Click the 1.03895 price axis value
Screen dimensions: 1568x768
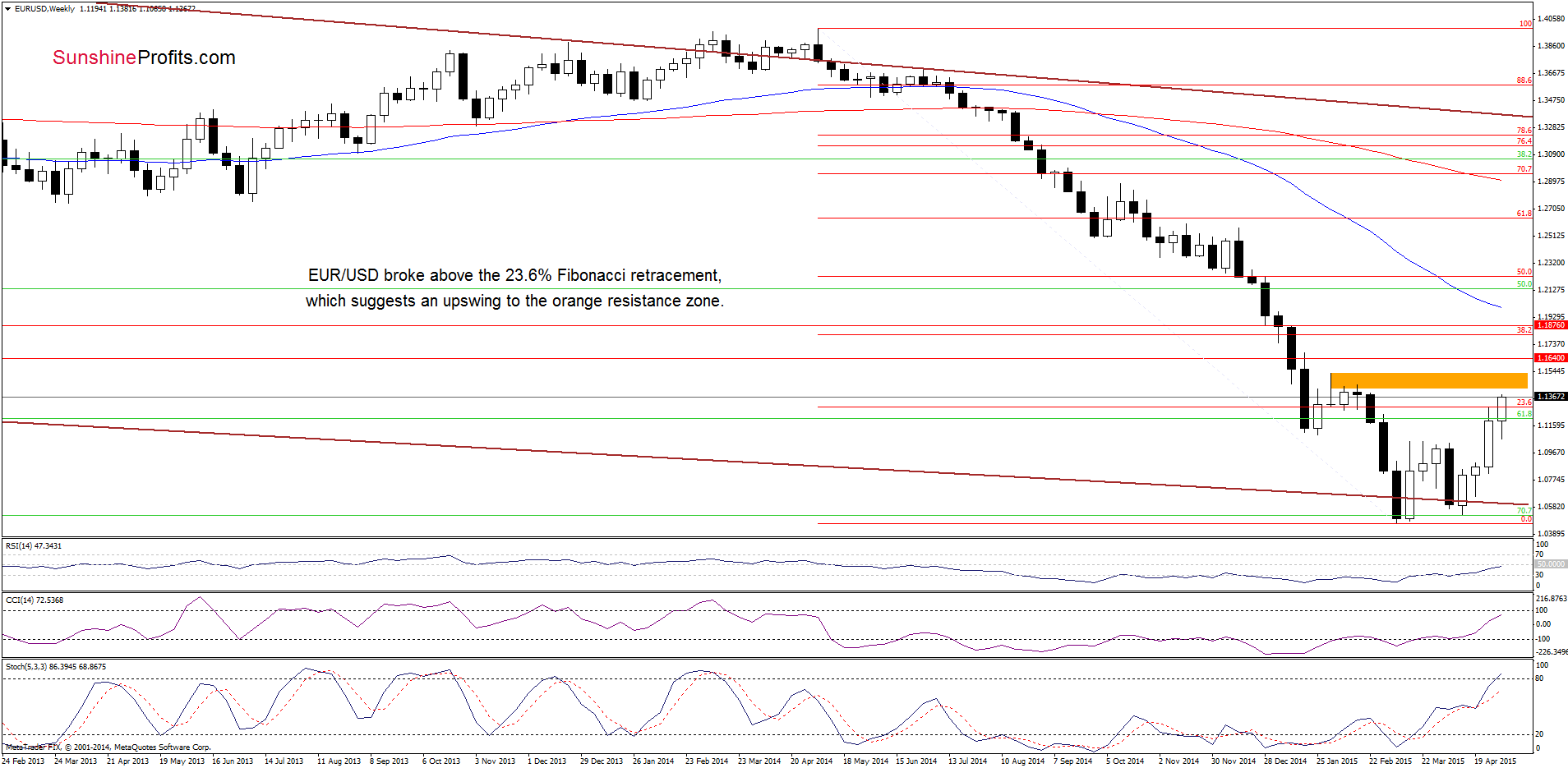pos(1551,534)
